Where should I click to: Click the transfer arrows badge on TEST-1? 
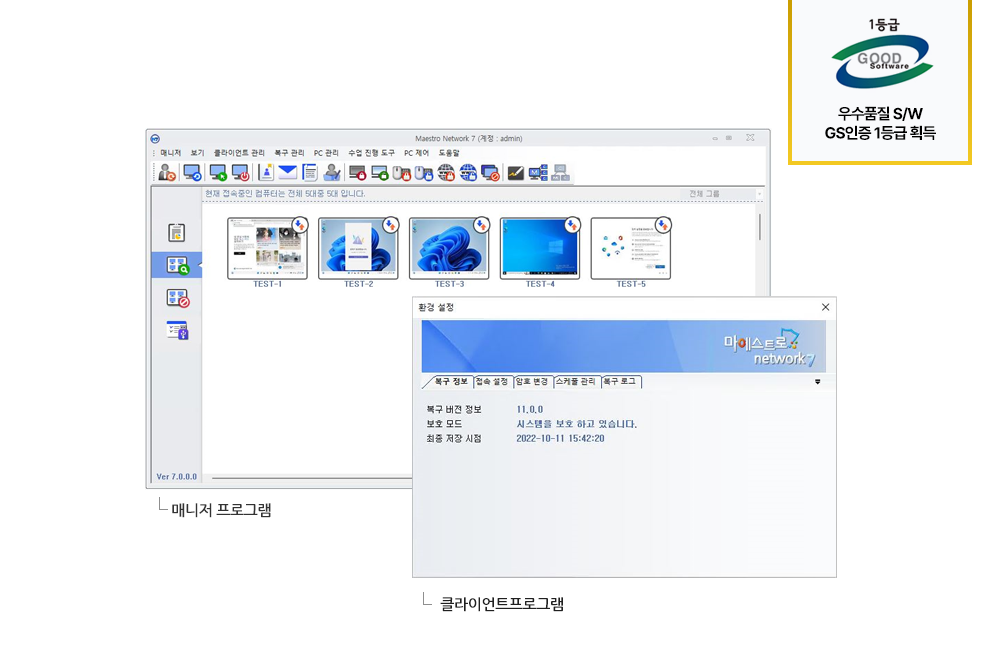299,225
